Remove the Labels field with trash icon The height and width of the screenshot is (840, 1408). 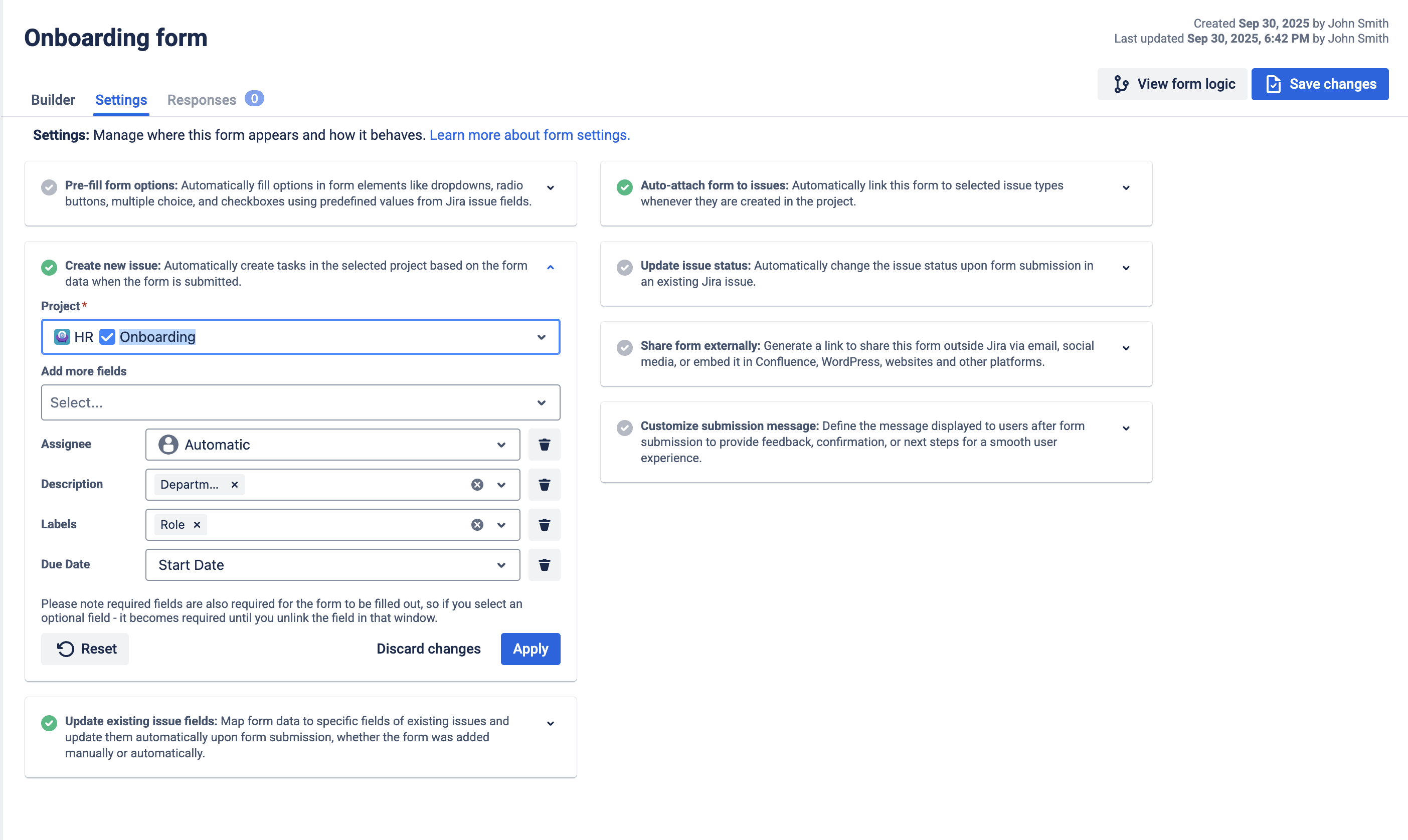tap(544, 525)
